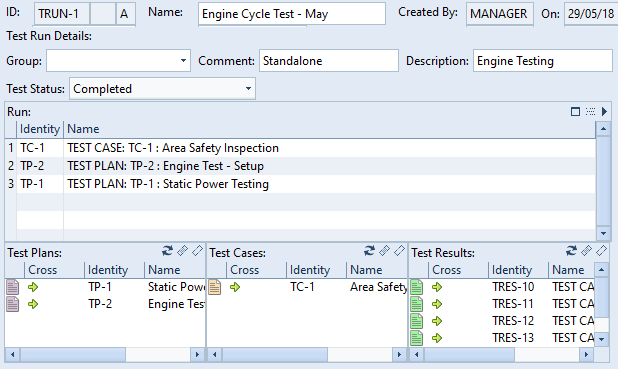Viewport: 618px width, 369px height.
Task: Click Run table scrollbar down arrow
Action: point(603,233)
